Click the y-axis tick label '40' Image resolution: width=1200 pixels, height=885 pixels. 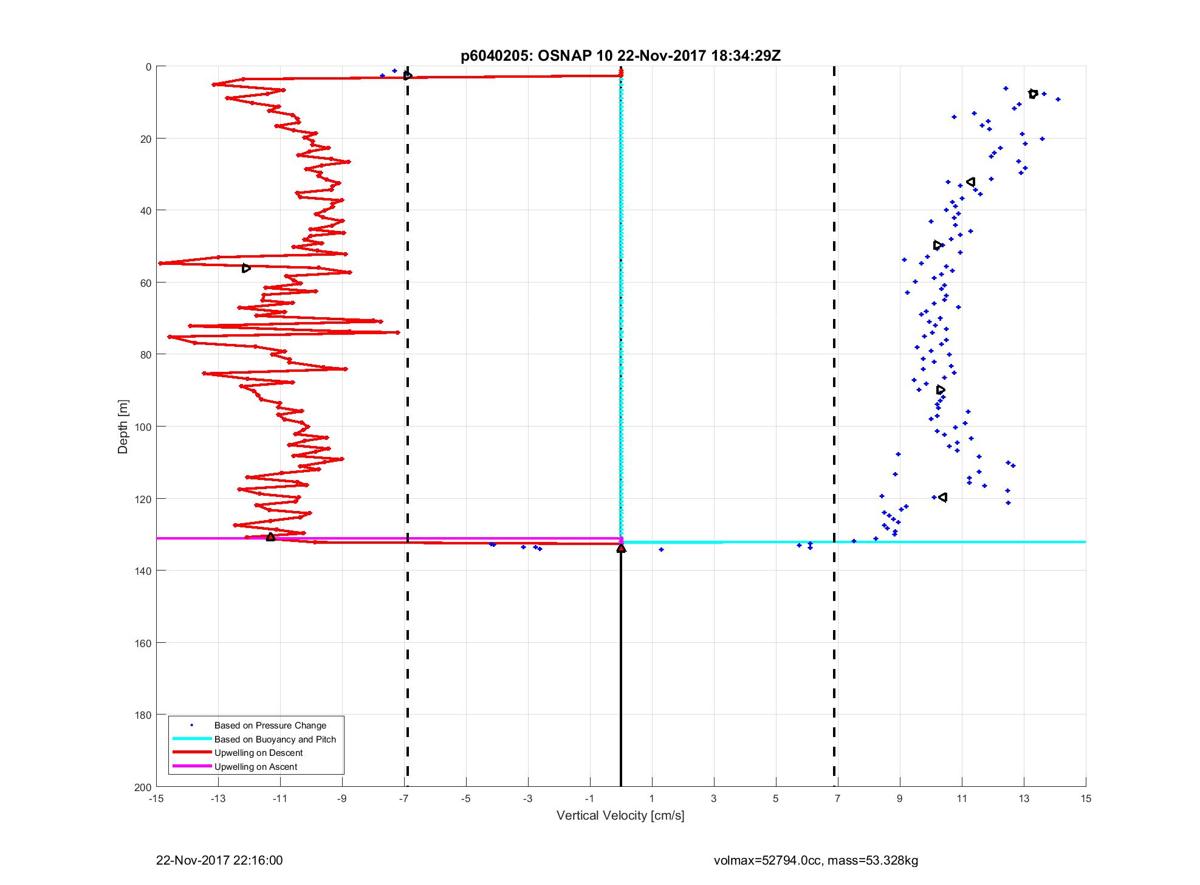145,211
